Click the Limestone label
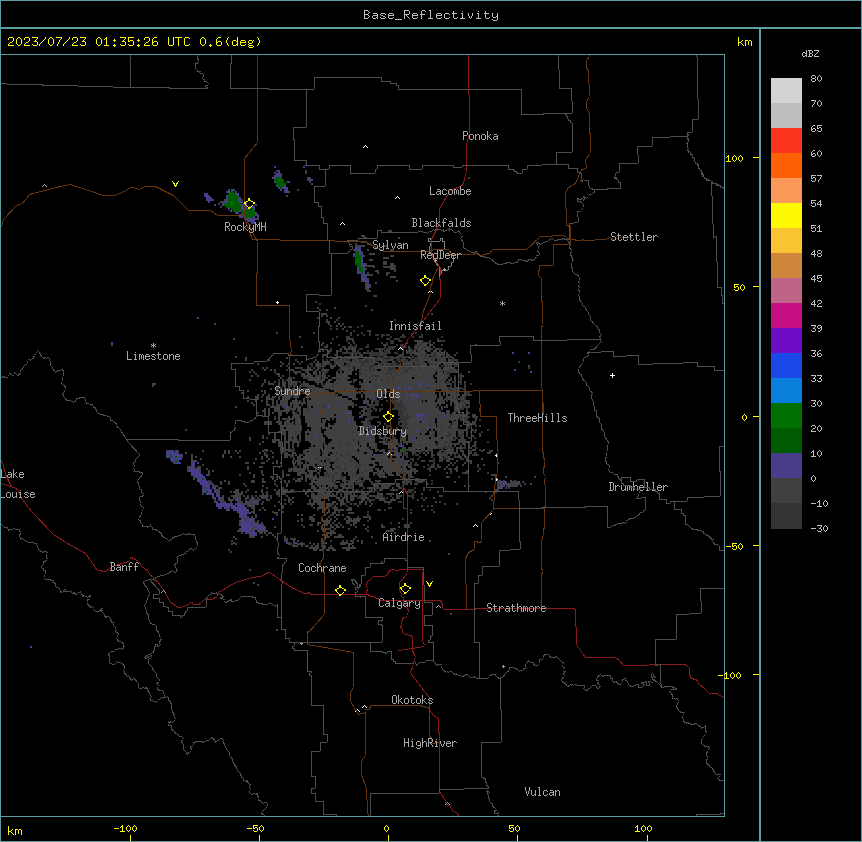This screenshot has width=862, height=842. pyautogui.click(x=153, y=356)
